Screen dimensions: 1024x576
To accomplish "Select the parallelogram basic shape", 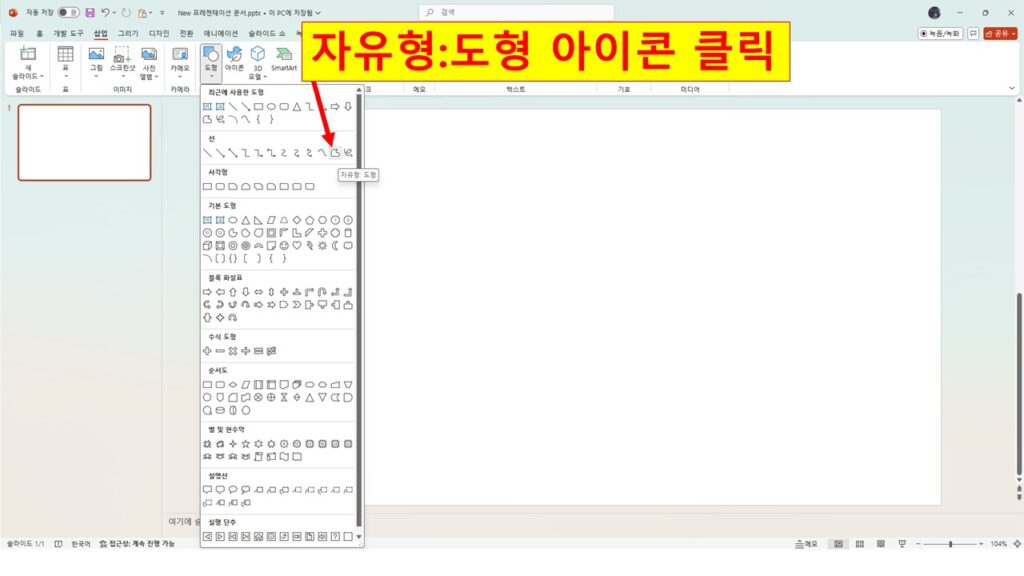I will coord(271,220).
